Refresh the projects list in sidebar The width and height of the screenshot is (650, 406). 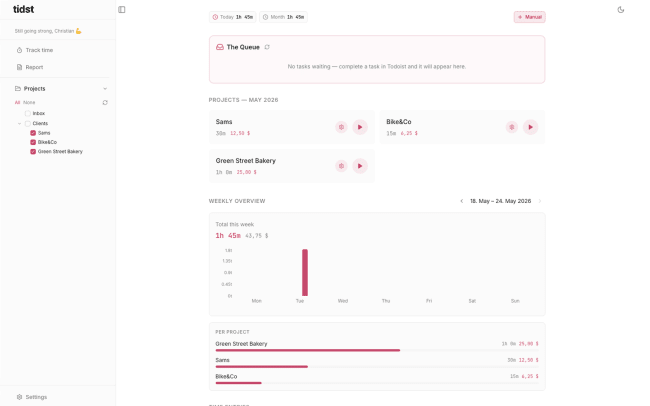pyautogui.click(x=105, y=102)
